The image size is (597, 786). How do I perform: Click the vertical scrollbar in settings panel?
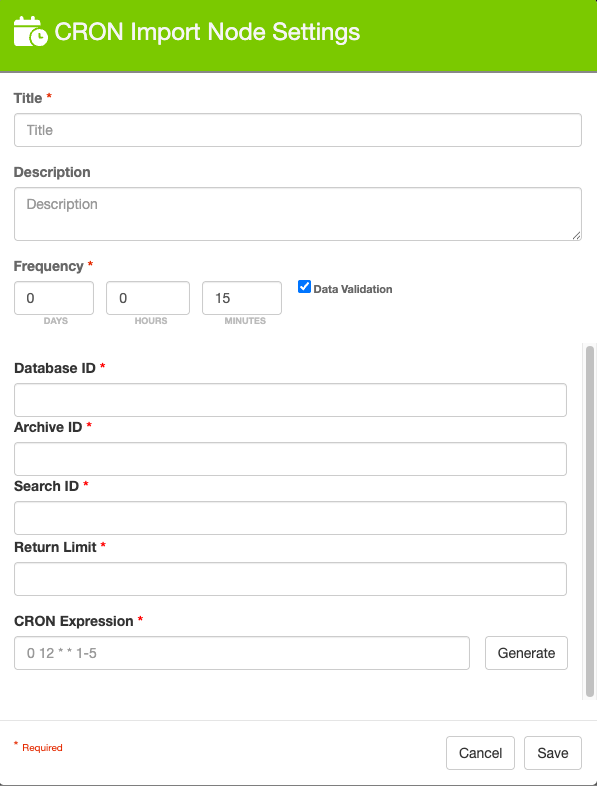coord(590,521)
